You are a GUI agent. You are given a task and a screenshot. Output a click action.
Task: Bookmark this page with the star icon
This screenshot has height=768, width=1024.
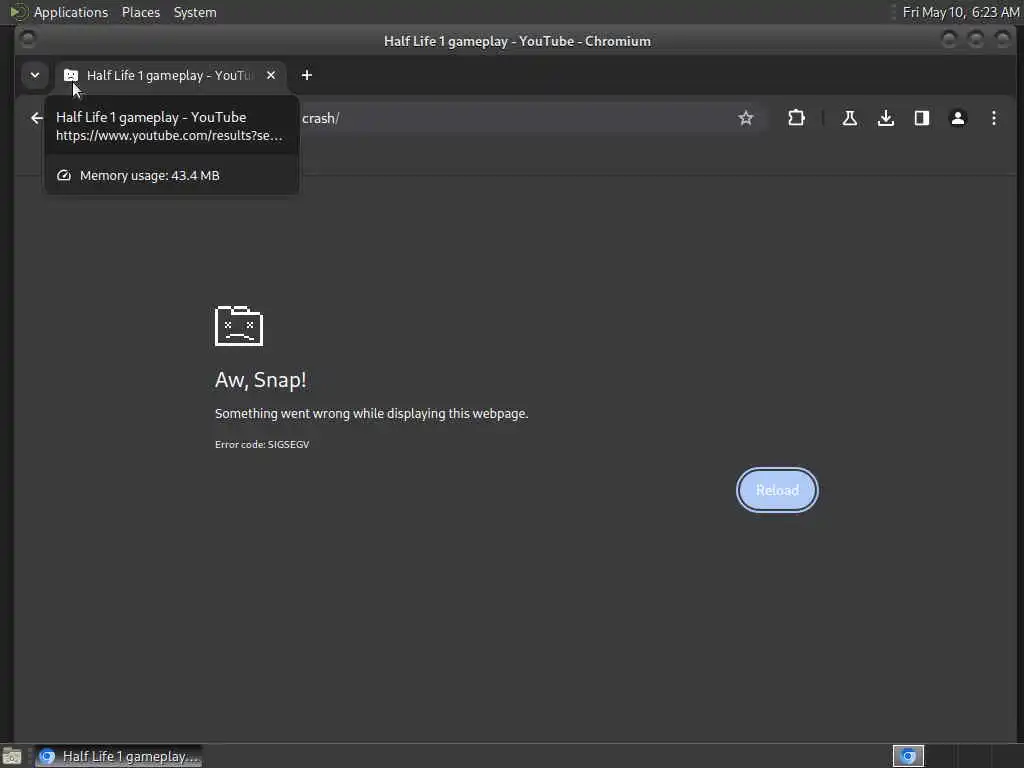[746, 118]
